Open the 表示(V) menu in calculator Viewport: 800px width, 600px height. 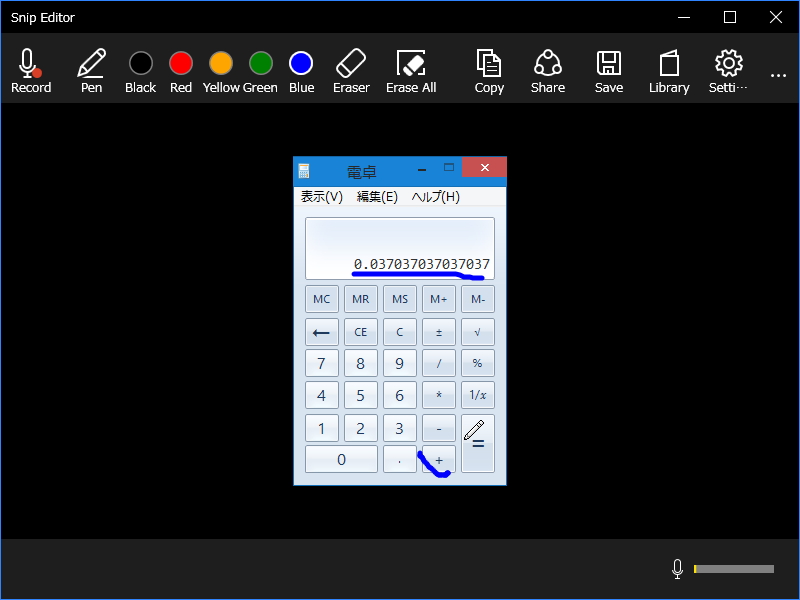point(321,196)
